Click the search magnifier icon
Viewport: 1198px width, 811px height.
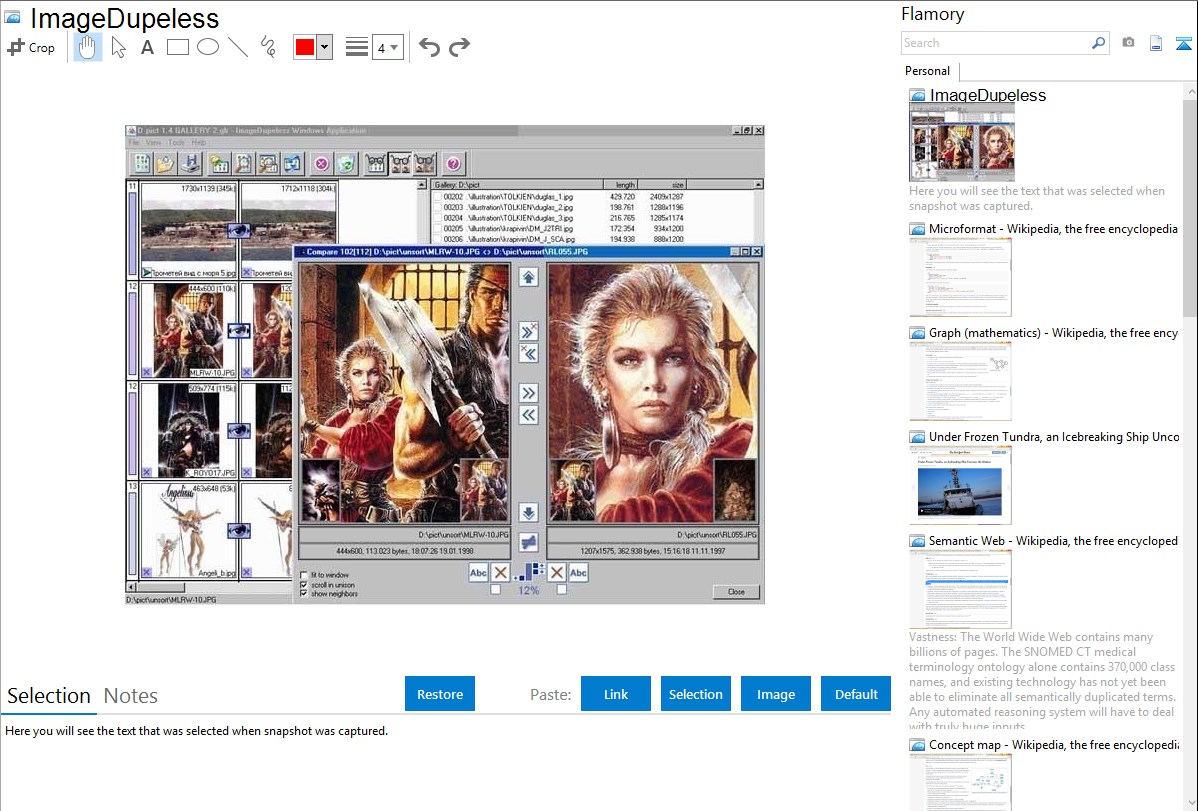pos(1099,43)
